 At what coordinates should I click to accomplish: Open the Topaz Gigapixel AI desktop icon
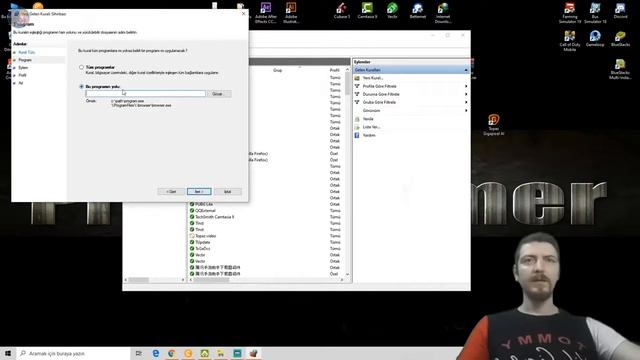click(493, 125)
